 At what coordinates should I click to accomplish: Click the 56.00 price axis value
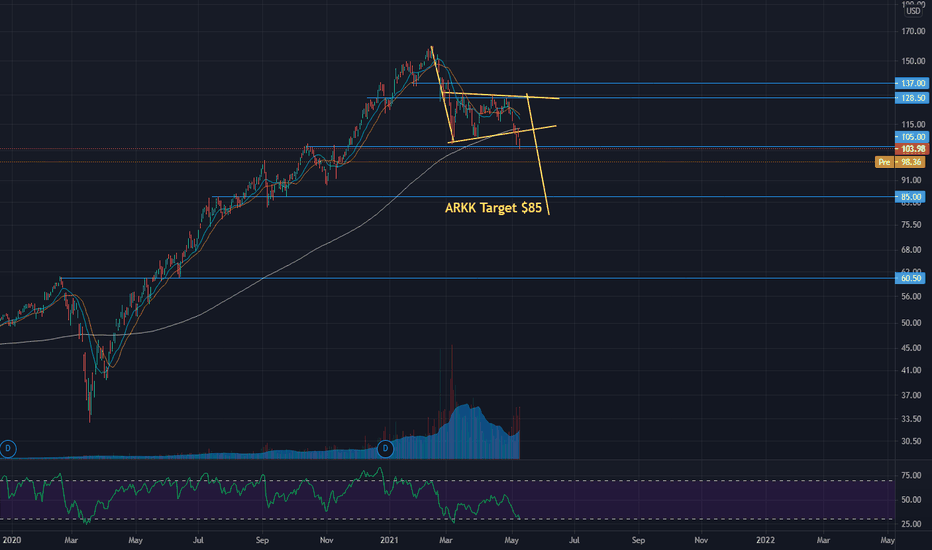click(x=911, y=296)
